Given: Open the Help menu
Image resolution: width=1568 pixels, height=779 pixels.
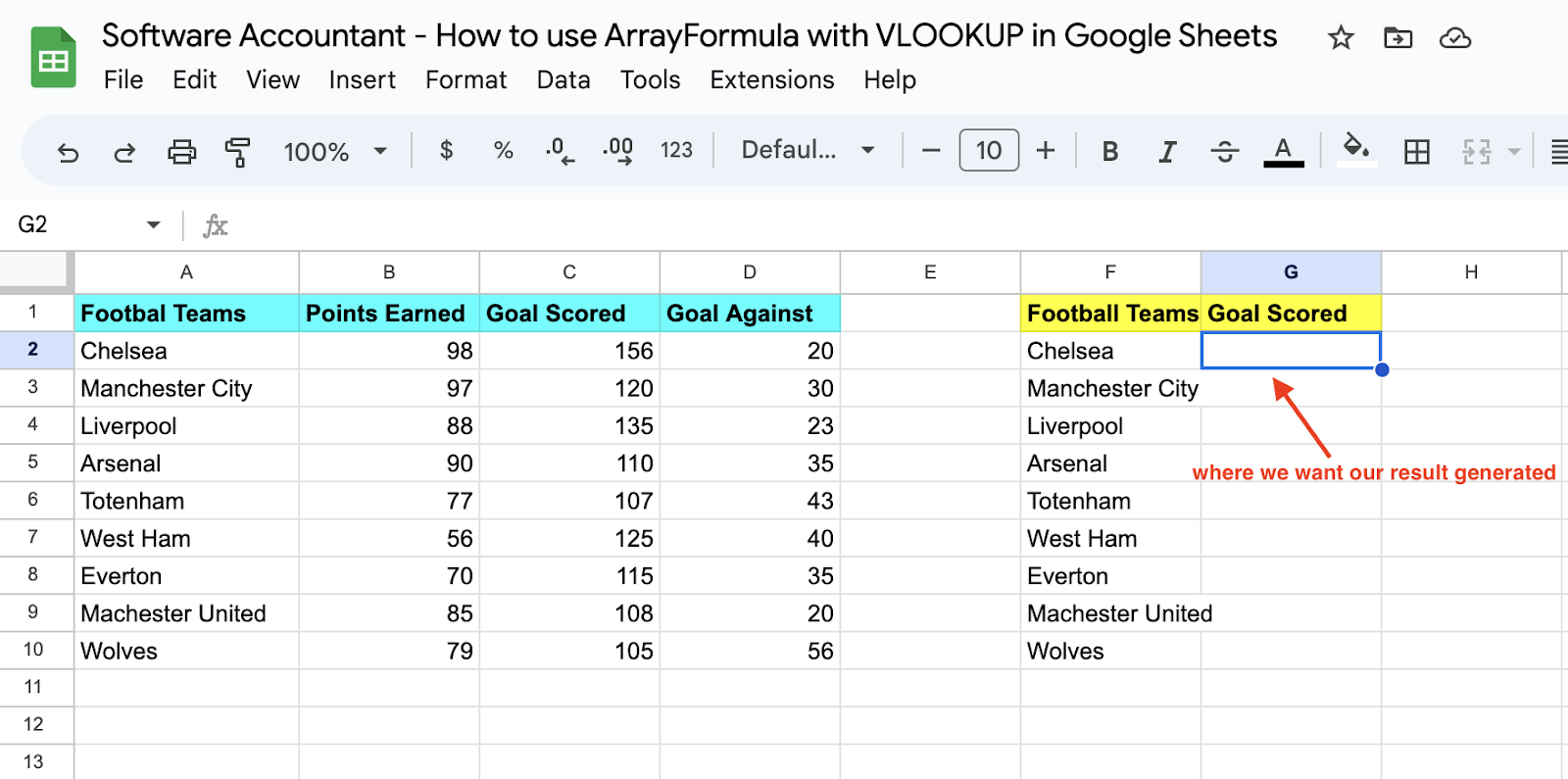Looking at the screenshot, I should (890, 80).
